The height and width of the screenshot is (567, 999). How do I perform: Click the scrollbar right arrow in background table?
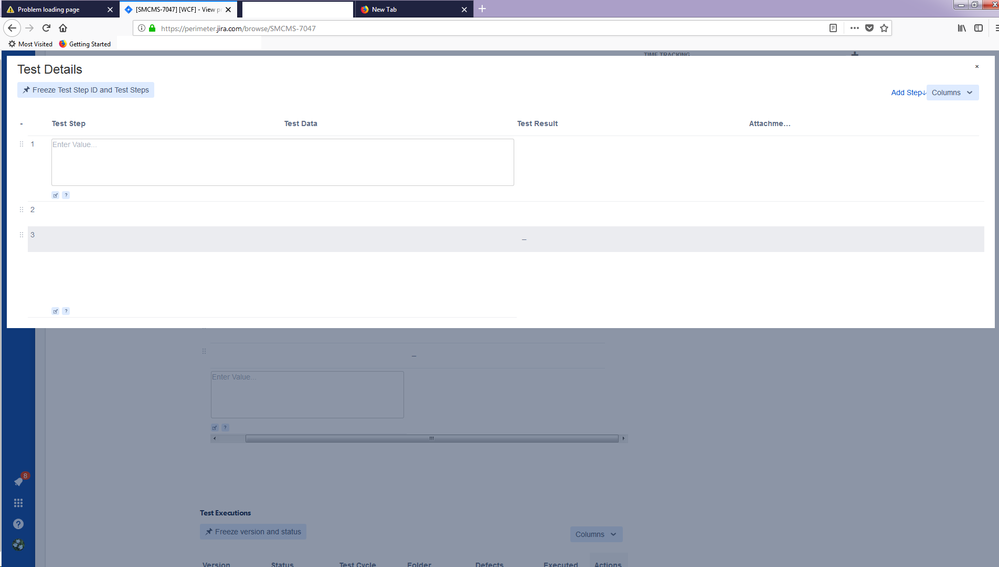[623, 438]
